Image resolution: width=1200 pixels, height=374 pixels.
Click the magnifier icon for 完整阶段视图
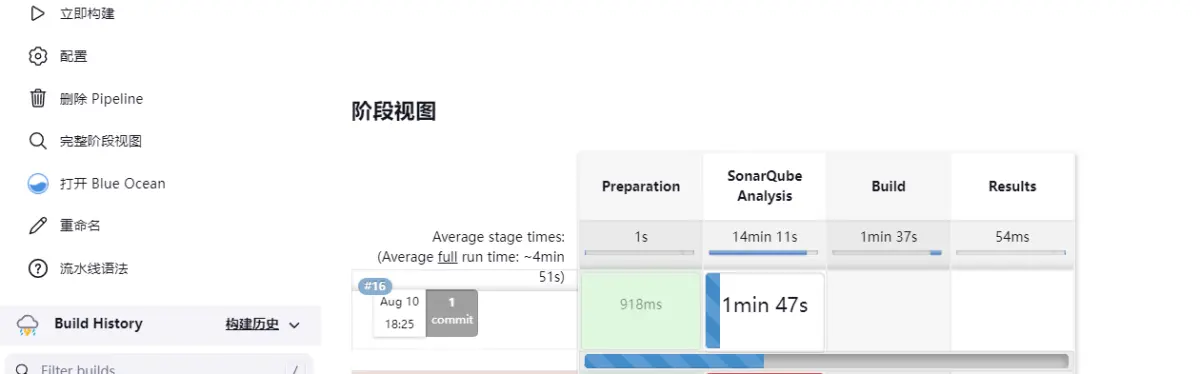coord(38,141)
